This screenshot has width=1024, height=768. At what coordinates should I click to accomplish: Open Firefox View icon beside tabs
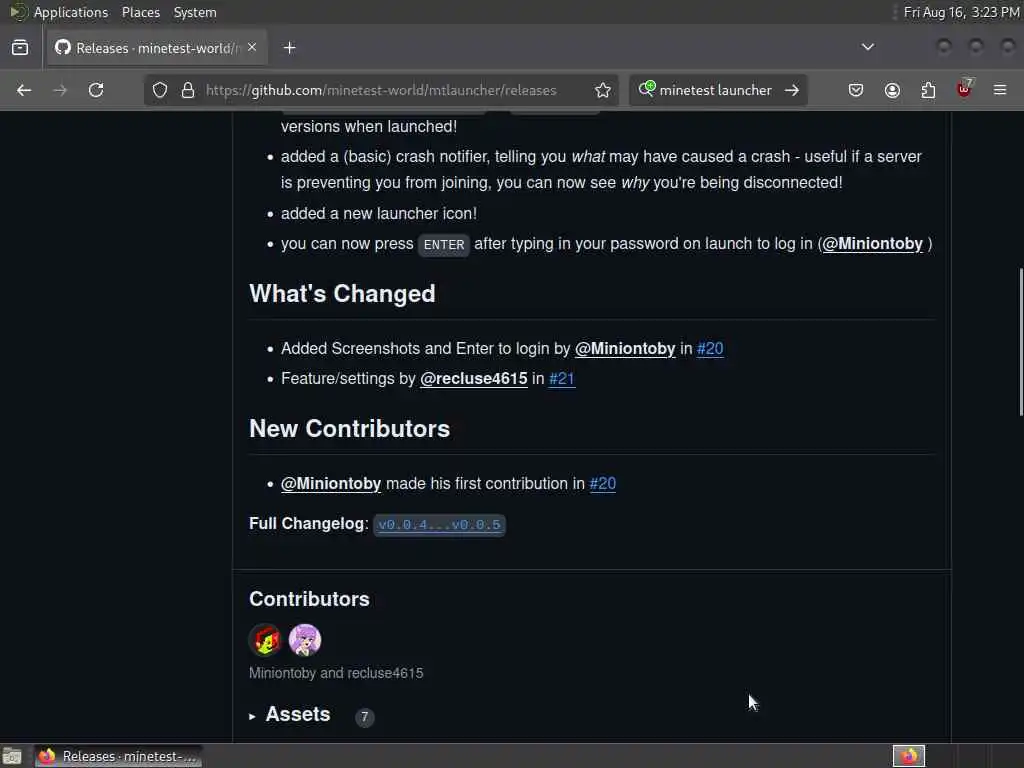[x=20, y=48]
